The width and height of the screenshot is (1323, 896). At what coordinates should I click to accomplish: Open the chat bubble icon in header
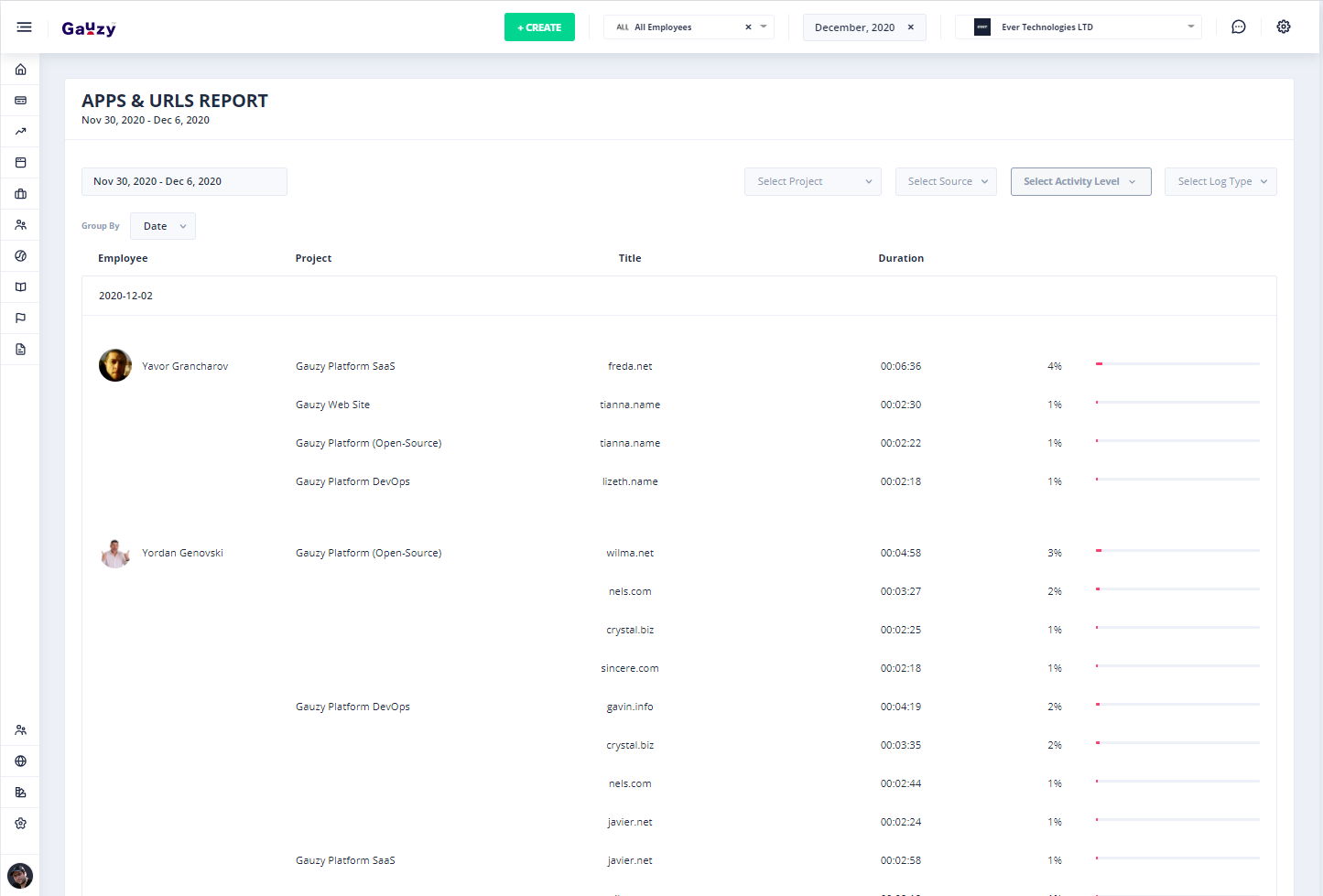coord(1238,27)
